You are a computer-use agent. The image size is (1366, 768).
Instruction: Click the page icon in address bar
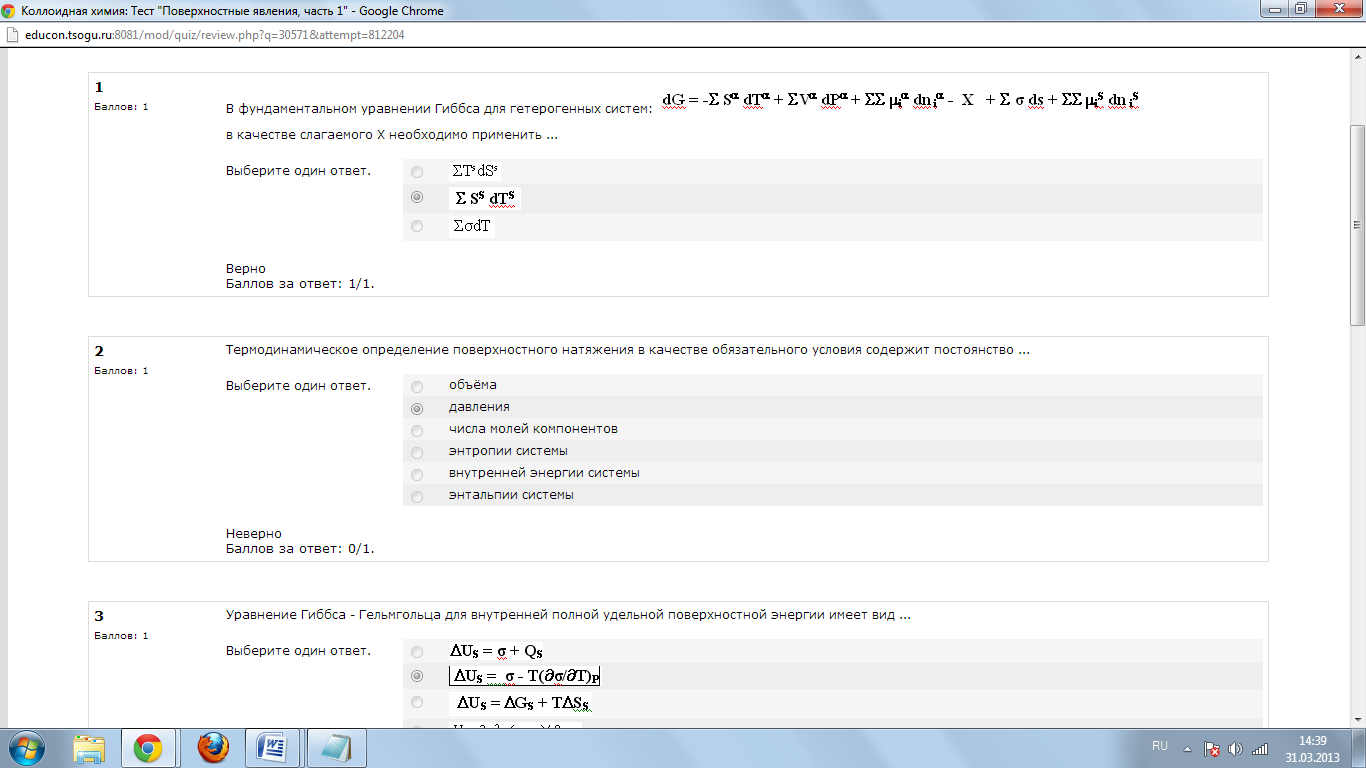(x=13, y=34)
